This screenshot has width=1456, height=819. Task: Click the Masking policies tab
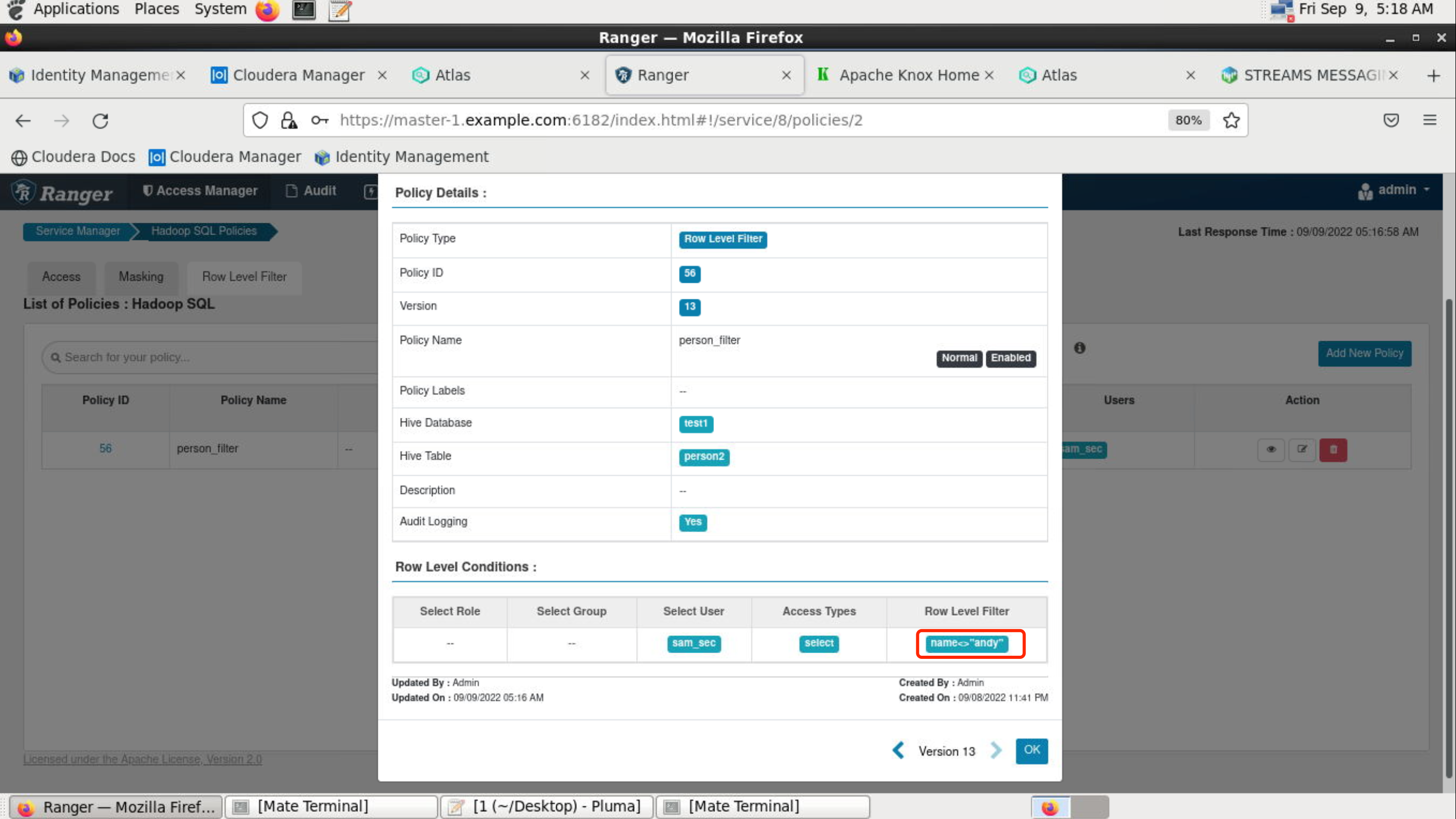click(140, 276)
